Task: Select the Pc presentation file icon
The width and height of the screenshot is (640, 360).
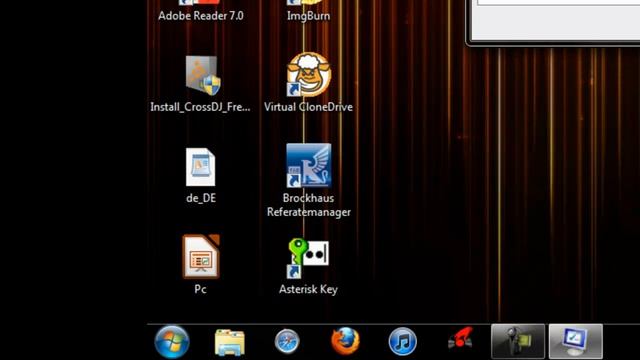Action: click(201, 256)
